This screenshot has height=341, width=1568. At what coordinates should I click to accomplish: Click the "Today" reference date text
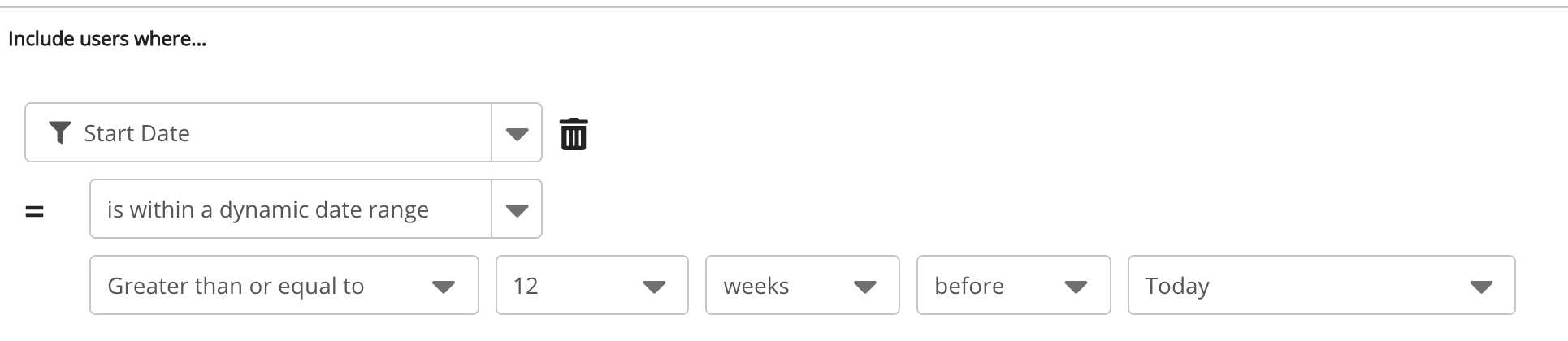coord(1177,286)
